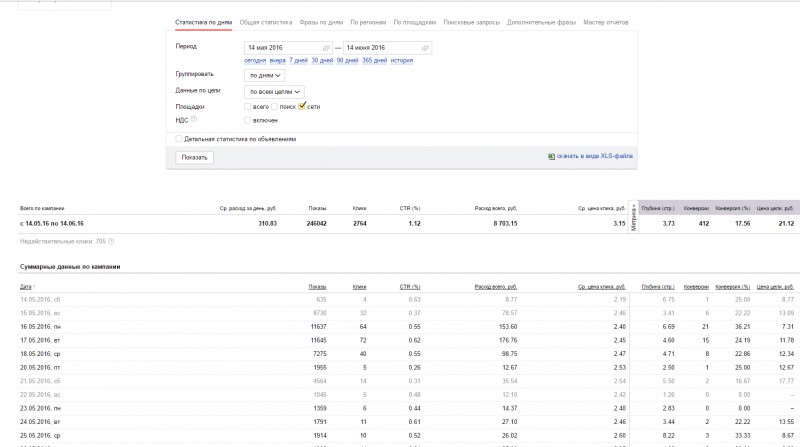The image size is (800, 447).
Task: Switch to the 'Общая статистика' tab
Action: 266,21
